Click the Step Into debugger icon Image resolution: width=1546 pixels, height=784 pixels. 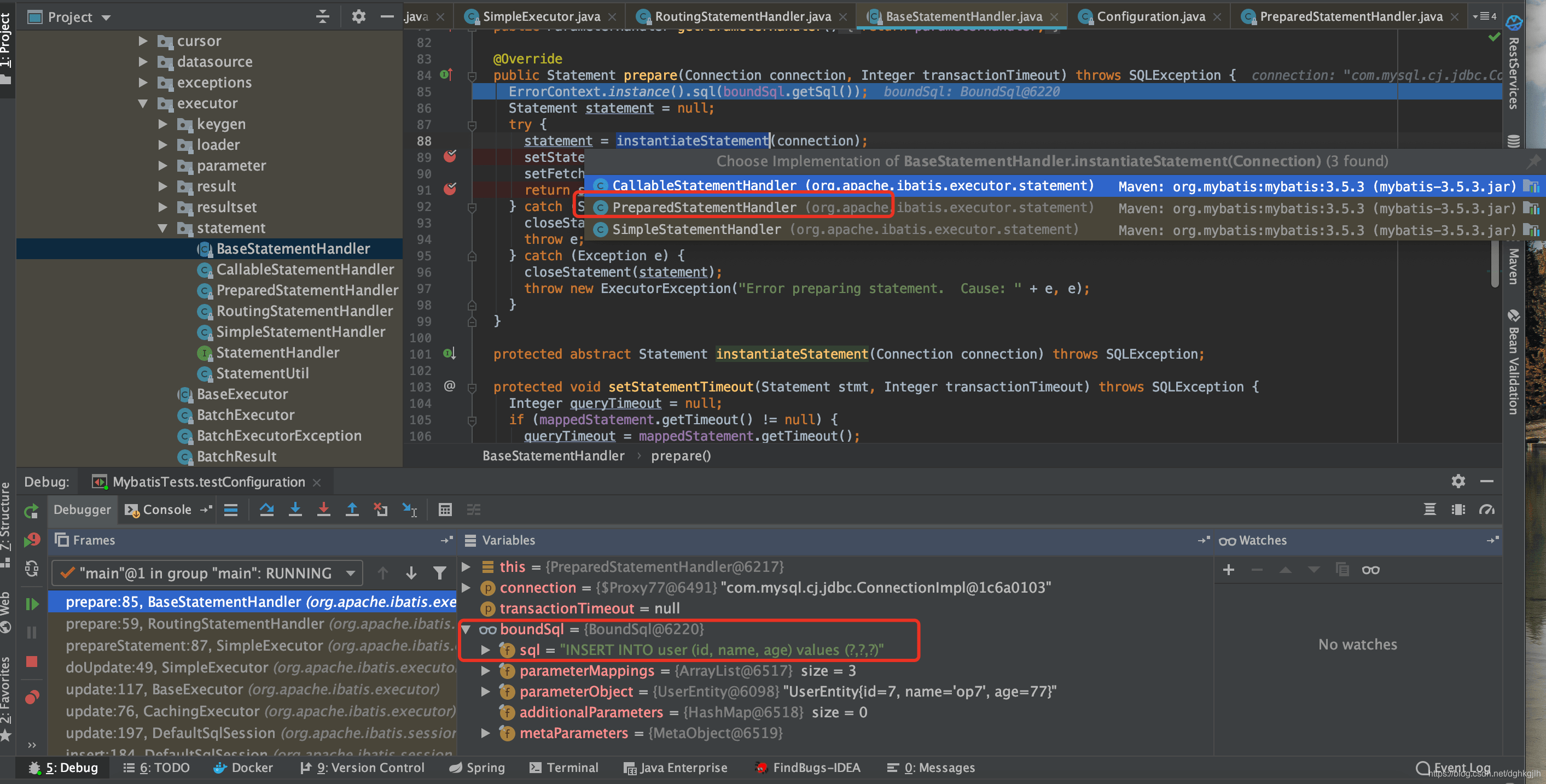[295, 510]
